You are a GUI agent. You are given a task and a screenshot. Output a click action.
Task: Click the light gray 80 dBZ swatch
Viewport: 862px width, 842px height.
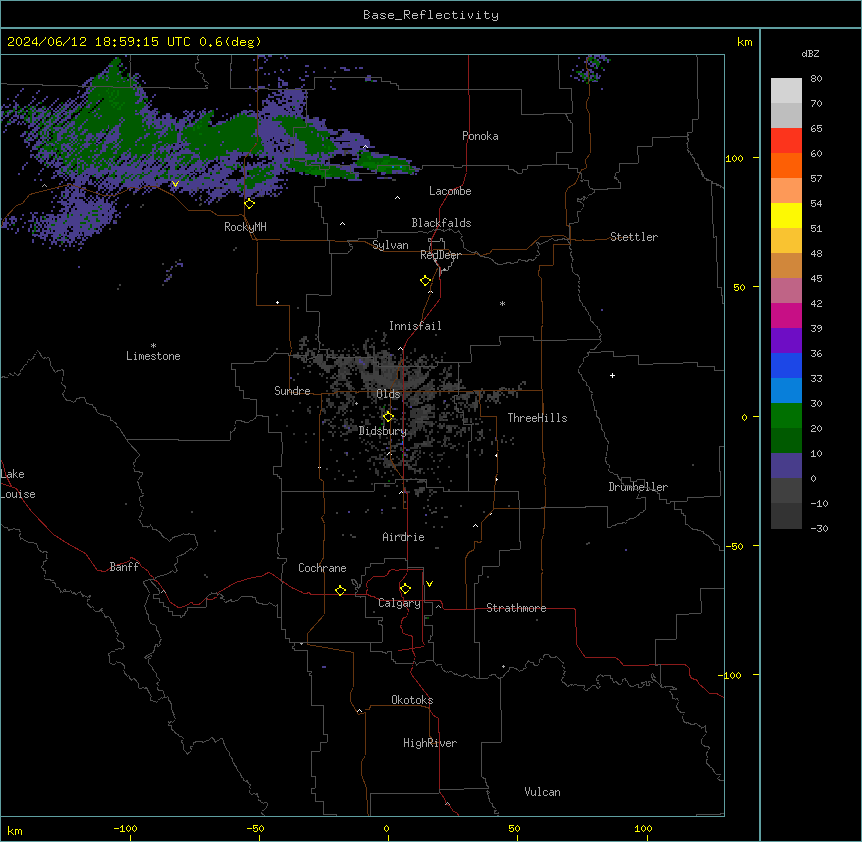[786, 91]
